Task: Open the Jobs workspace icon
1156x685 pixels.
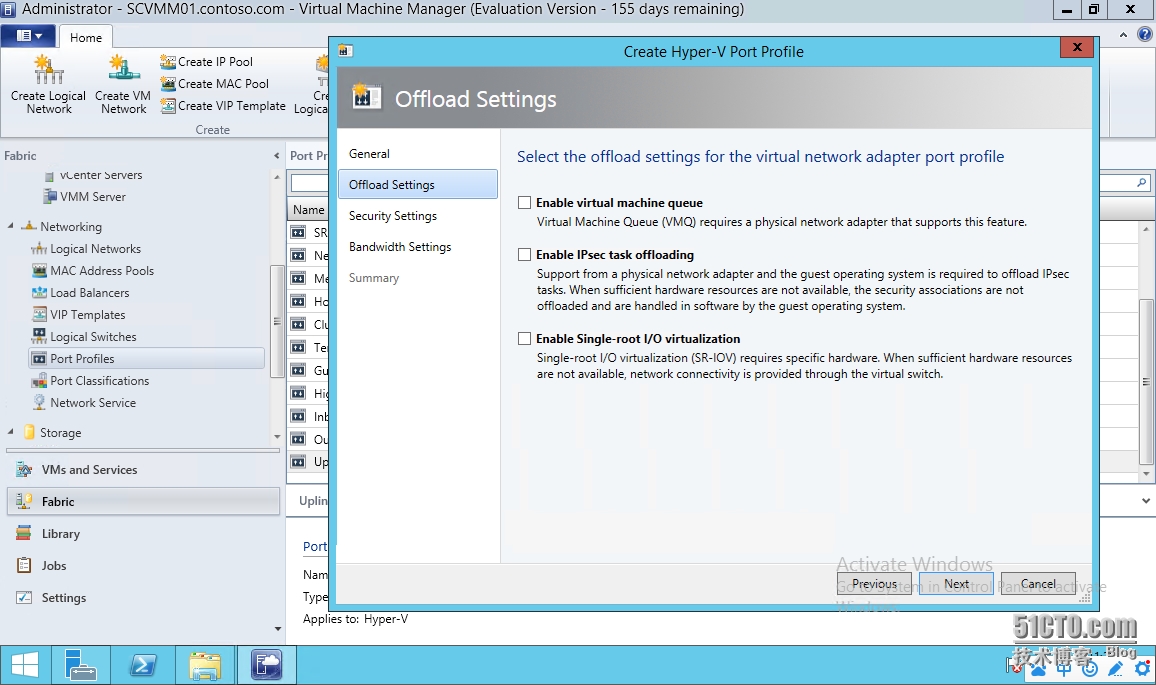Action: 24,566
